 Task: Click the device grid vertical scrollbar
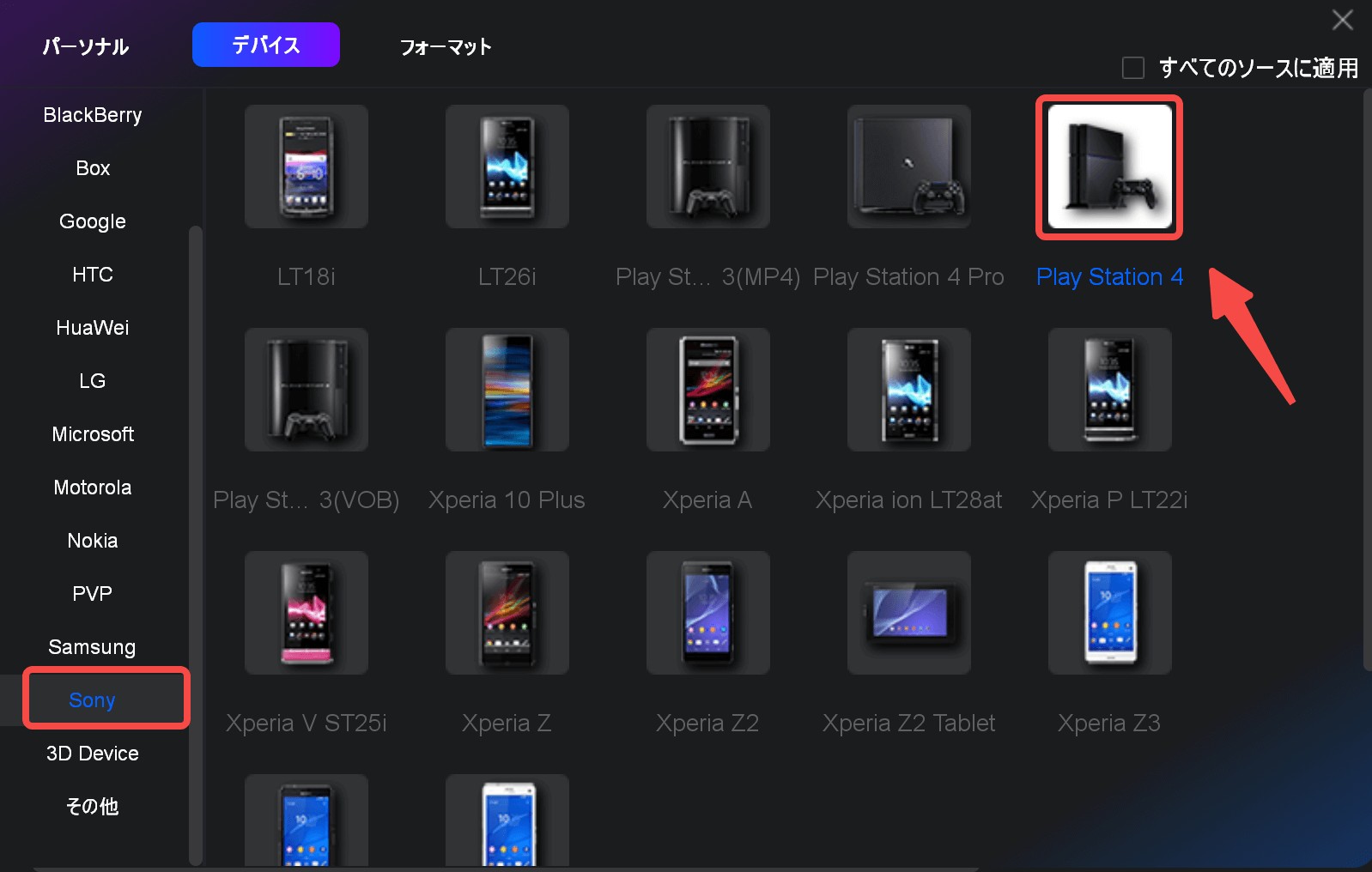click(x=1367, y=381)
